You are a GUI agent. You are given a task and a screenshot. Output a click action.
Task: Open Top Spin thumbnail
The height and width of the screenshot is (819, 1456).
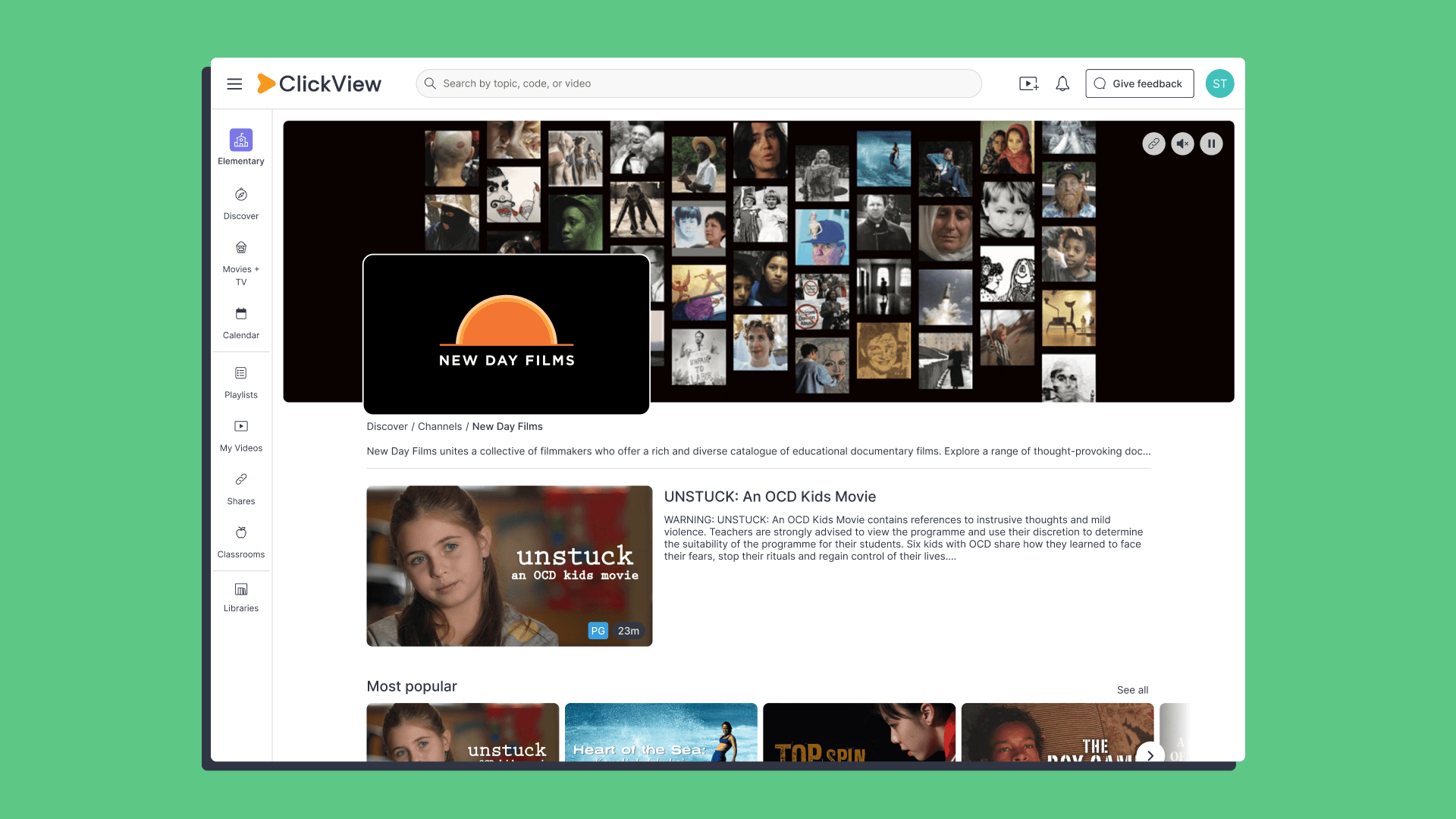tap(859, 733)
